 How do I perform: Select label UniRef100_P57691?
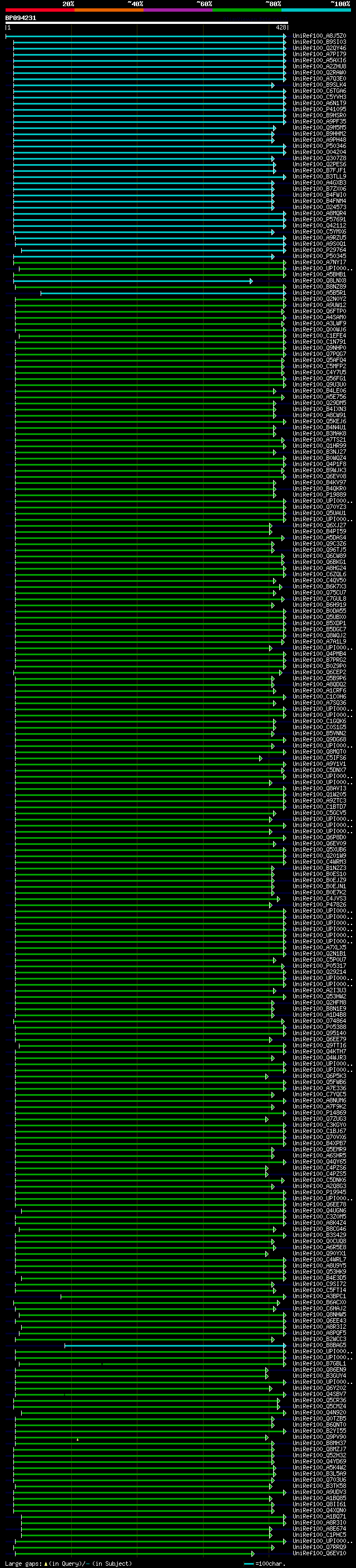(319, 219)
